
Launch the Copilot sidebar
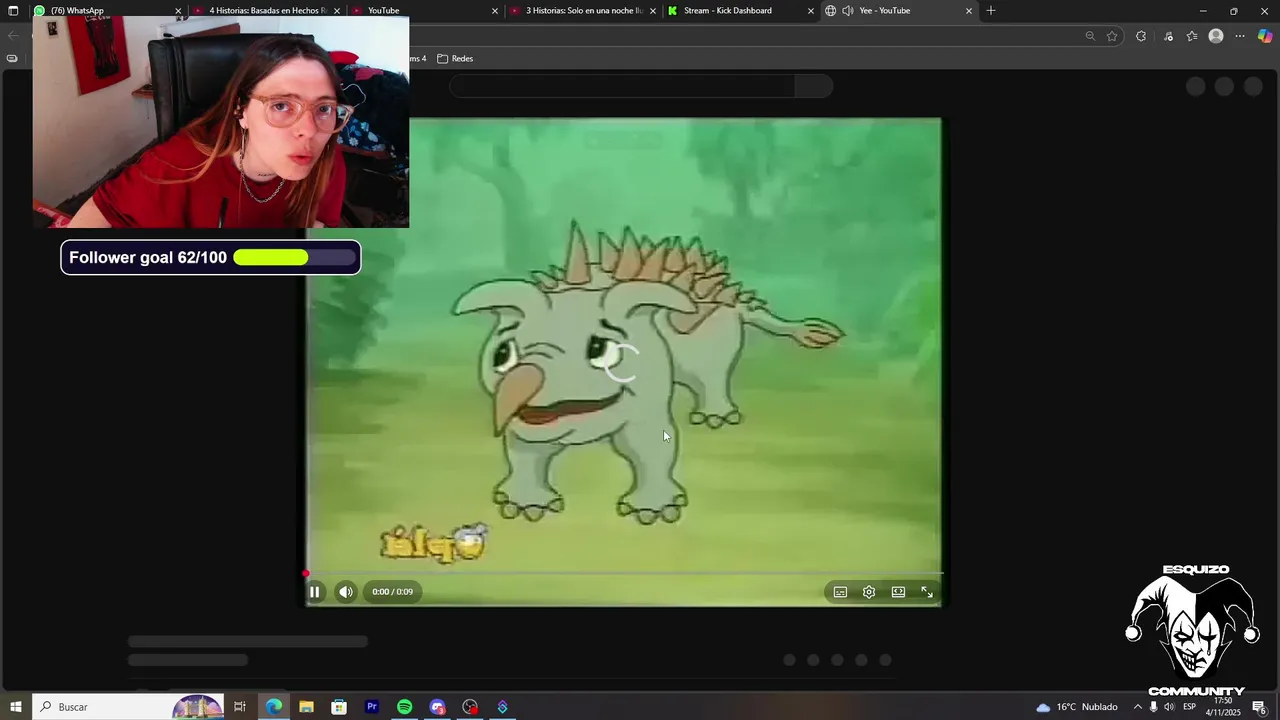coord(1265,36)
